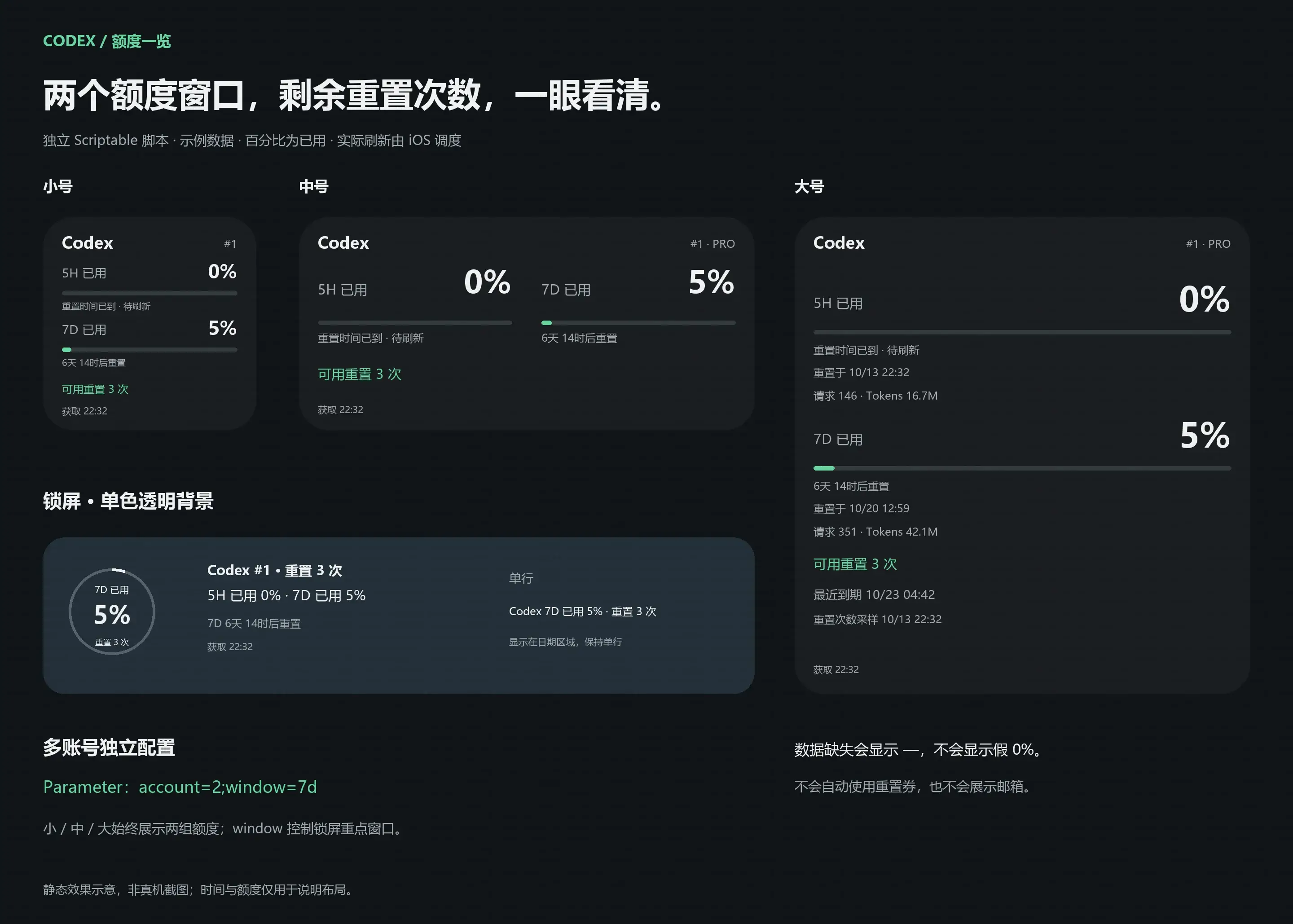Click '重置于 10/13 22:32' in the large widget

[x=861, y=372]
